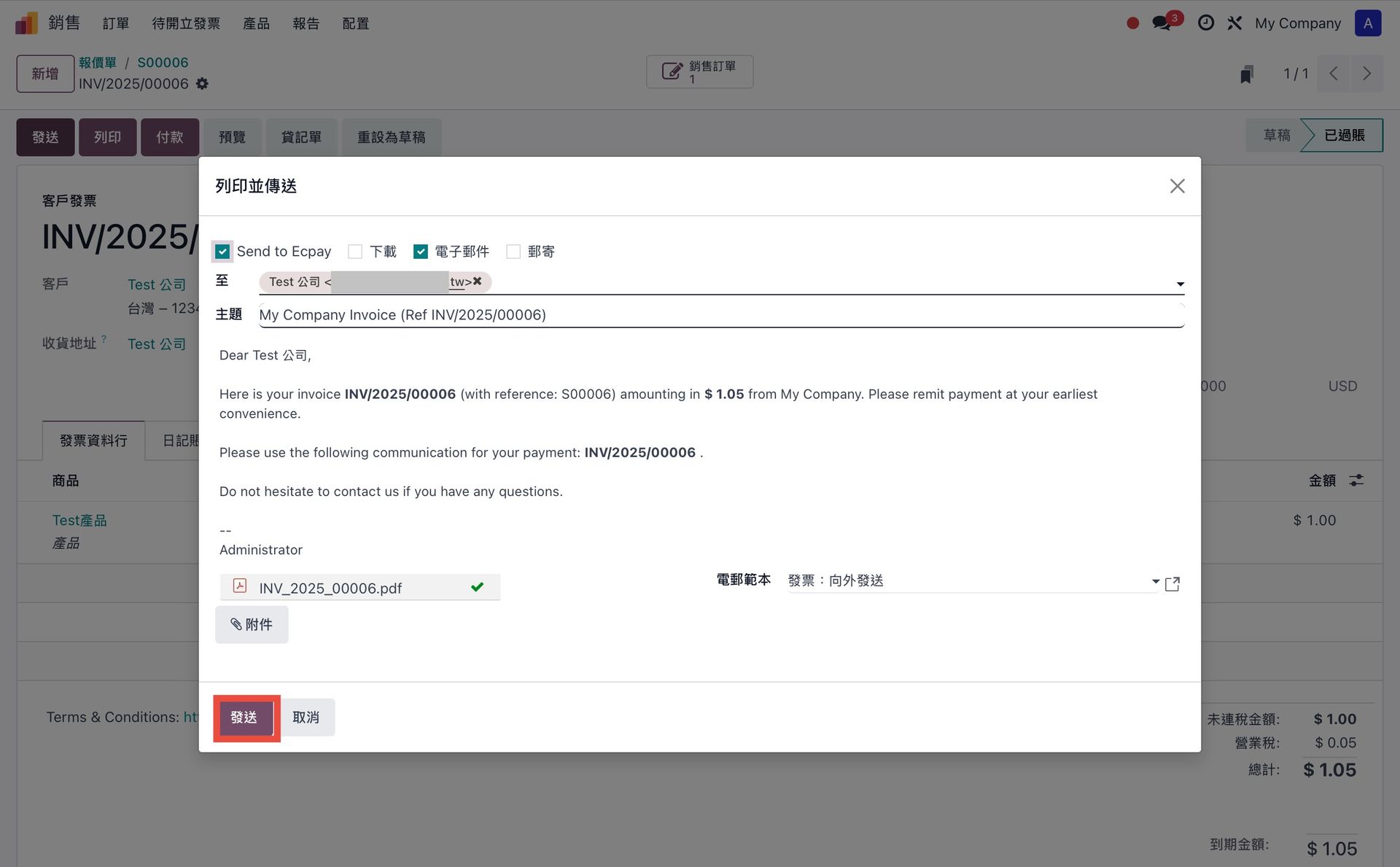Image resolution: width=1400 pixels, height=867 pixels.
Task: Toggle the 郵寄 postal mail checkbox
Action: [x=513, y=252]
